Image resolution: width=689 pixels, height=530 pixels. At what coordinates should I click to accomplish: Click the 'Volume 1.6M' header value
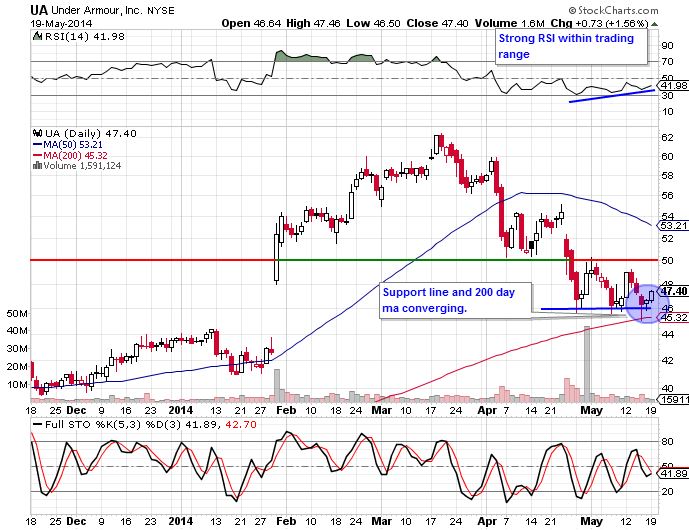[x=510, y=23]
